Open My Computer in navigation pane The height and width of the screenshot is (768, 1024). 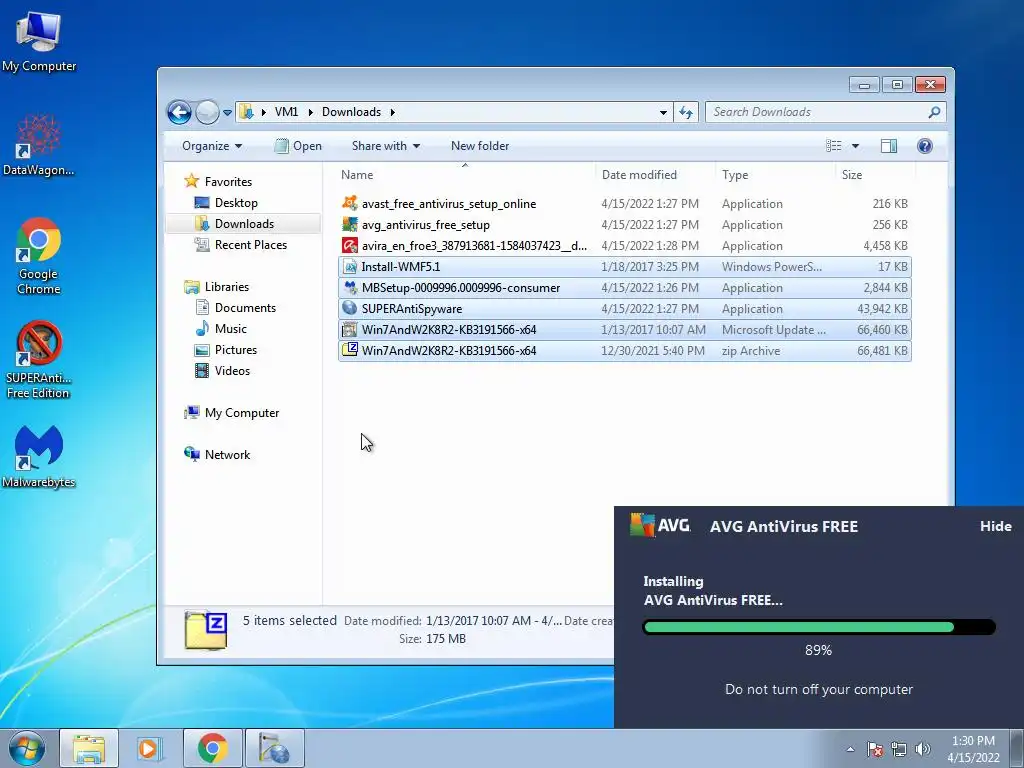pyautogui.click(x=232, y=413)
